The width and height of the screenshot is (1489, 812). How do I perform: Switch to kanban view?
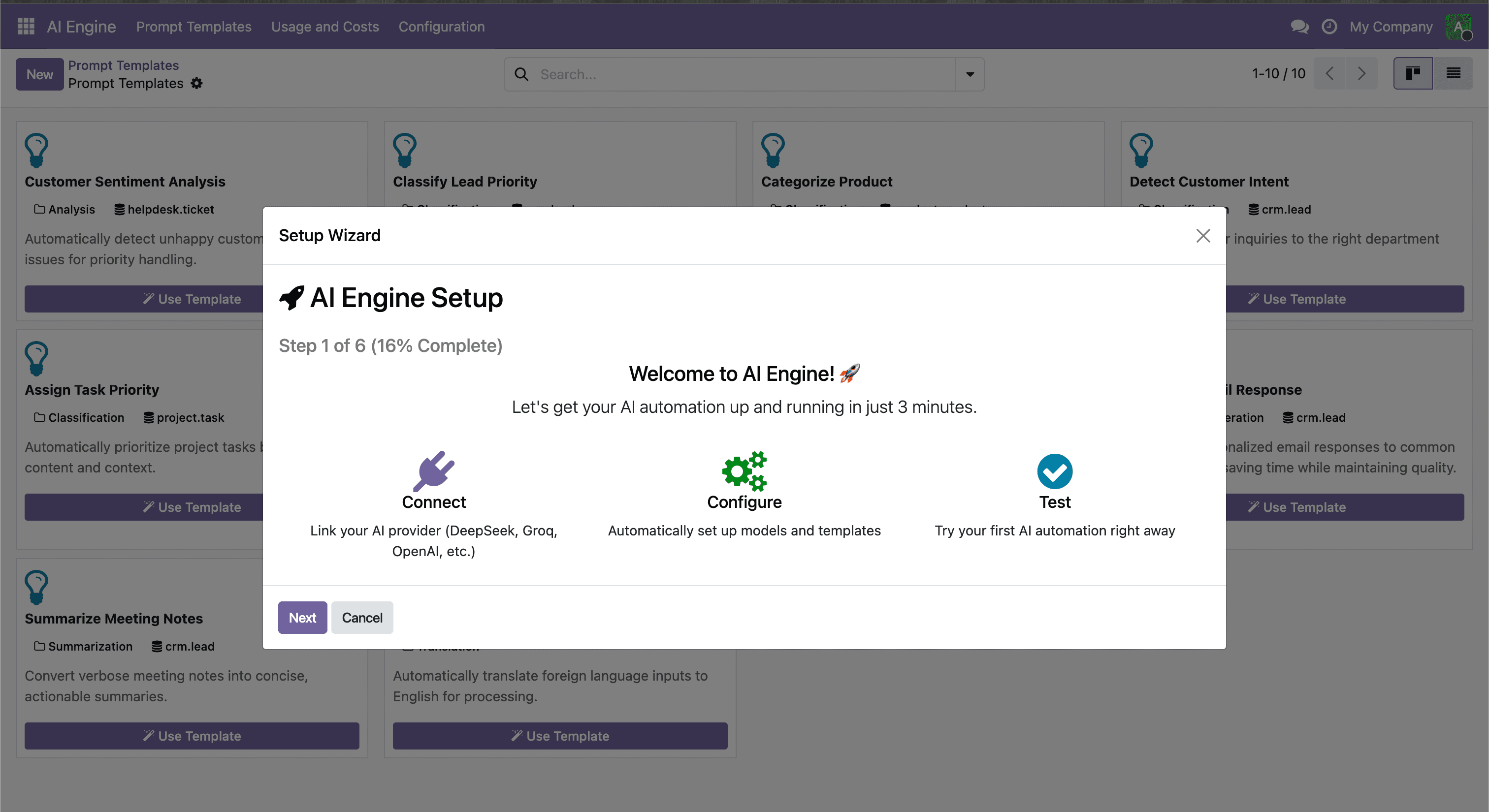[x=1413, y=73]
